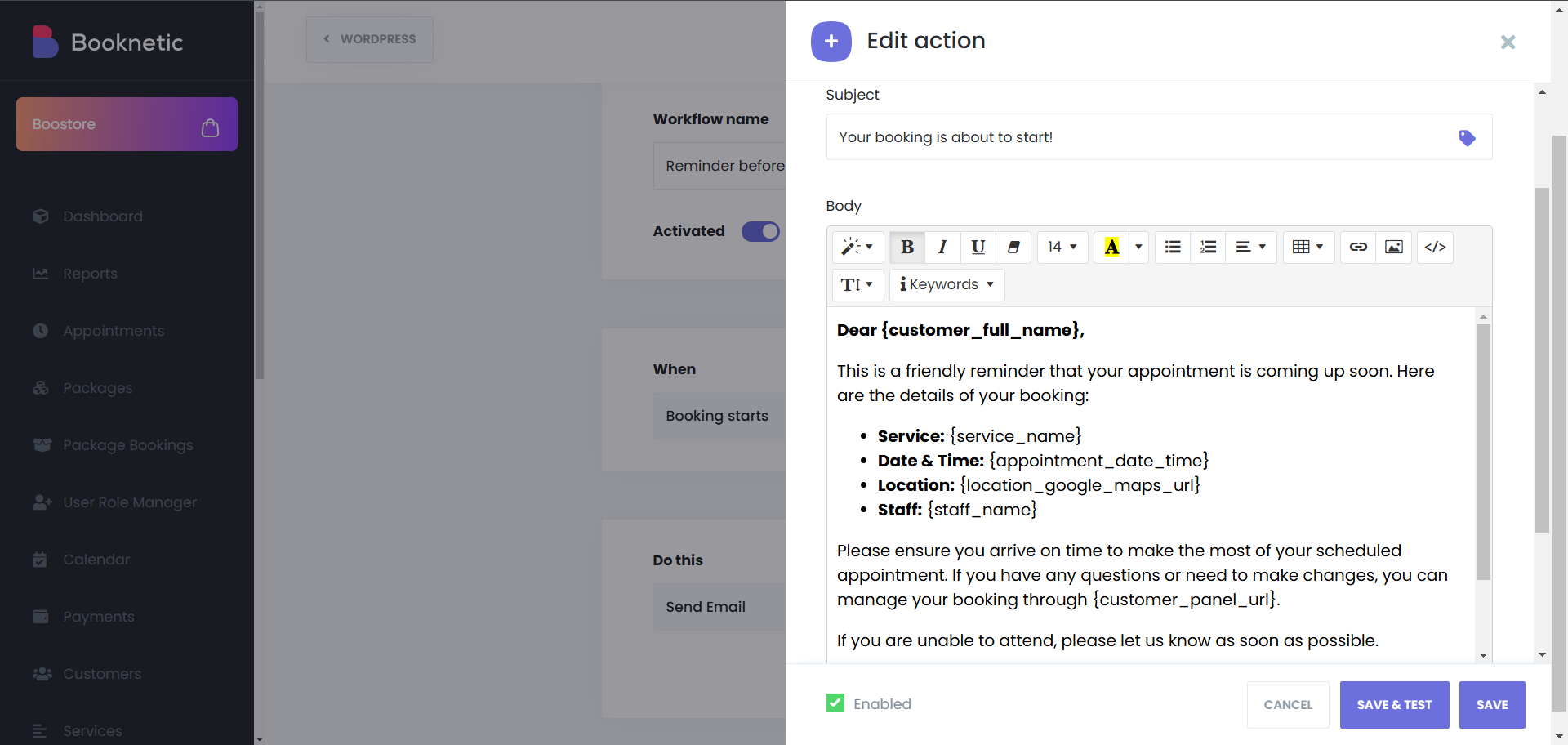This screenshot has width=1568, height=745.
Task: Click the Calendar check icon
Action: pos(40,560)
